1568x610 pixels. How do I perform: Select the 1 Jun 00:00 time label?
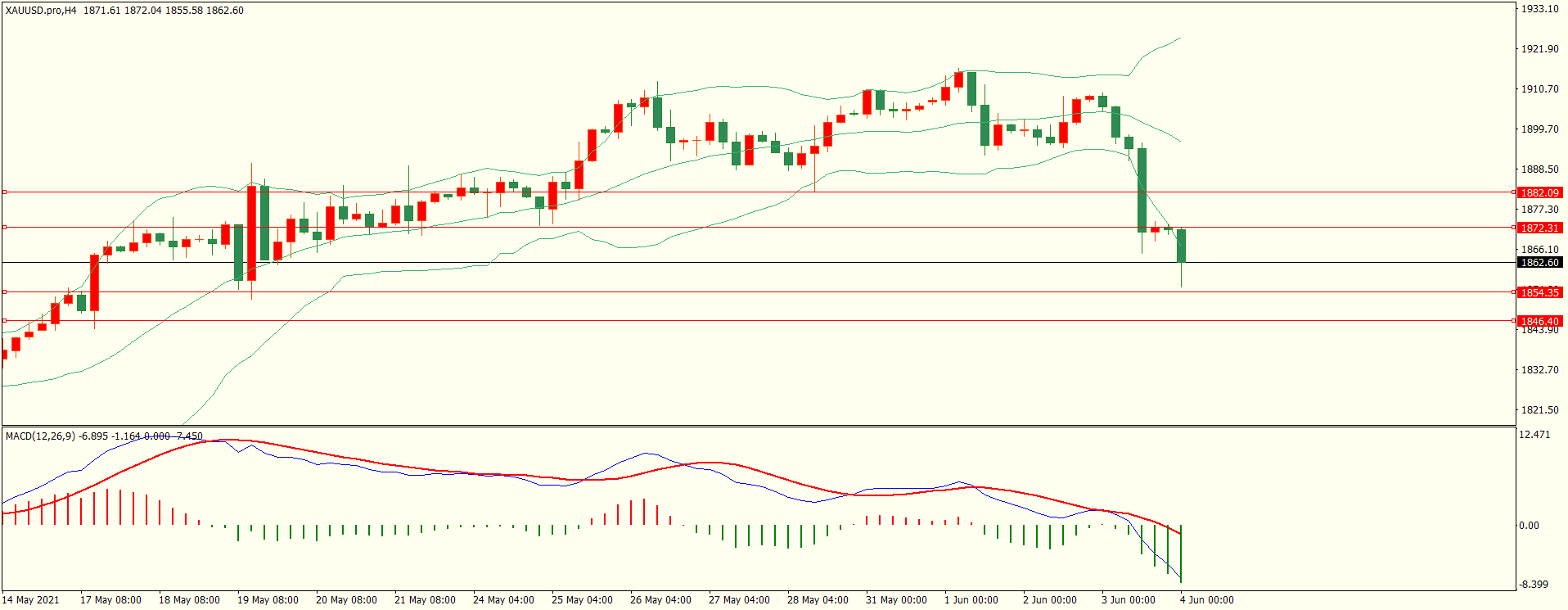(x=971, y=600)
